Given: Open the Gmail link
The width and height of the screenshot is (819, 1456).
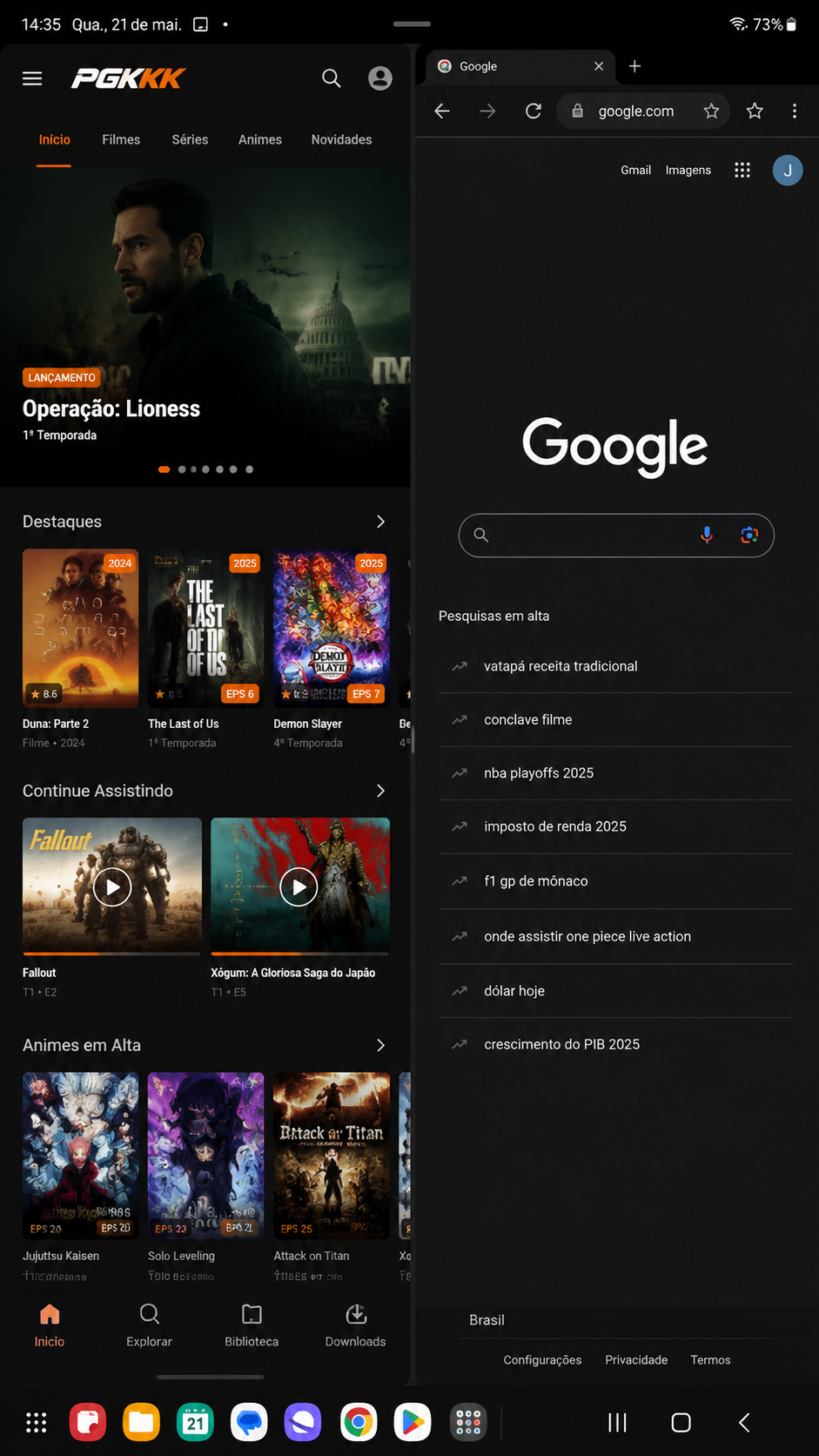Looking at the screenshot, I should point(635,170).
